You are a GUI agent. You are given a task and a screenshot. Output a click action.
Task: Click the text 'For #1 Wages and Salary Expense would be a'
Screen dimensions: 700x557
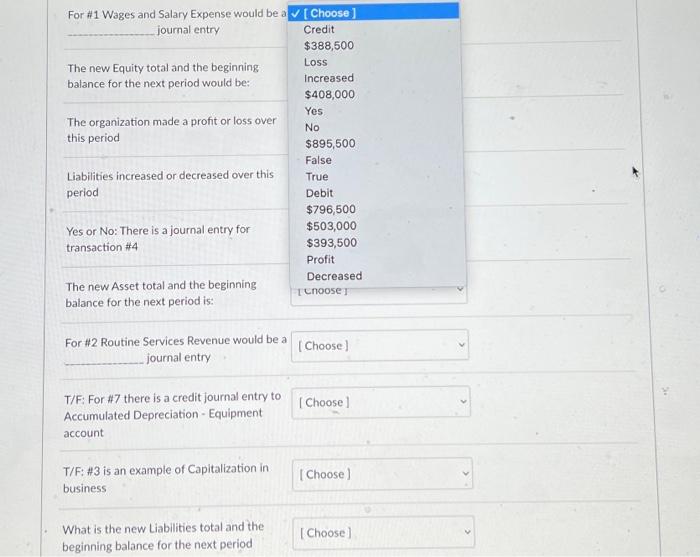(x=177, y=14)
